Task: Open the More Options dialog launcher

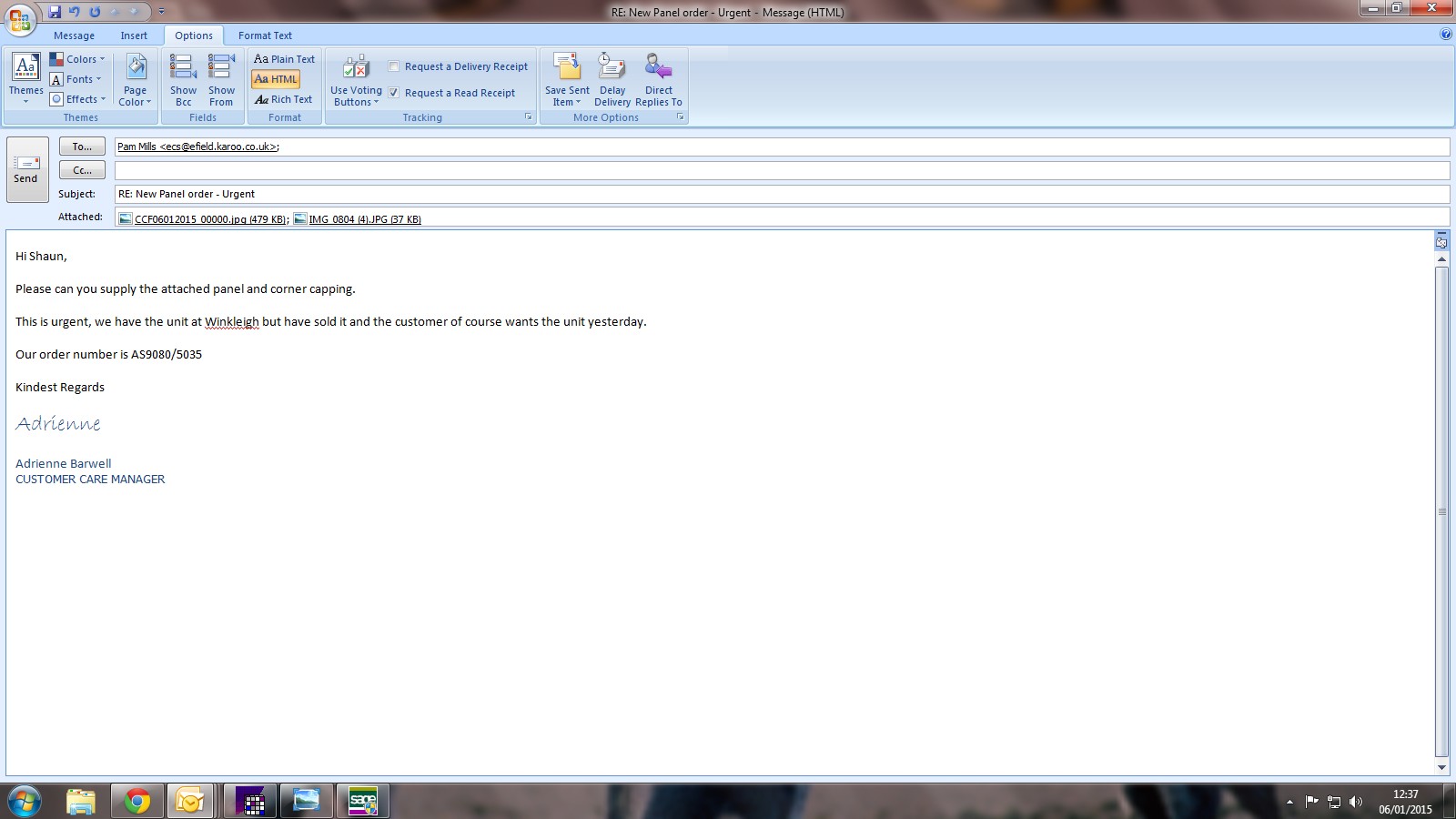Action: click(x=680, y=117)
